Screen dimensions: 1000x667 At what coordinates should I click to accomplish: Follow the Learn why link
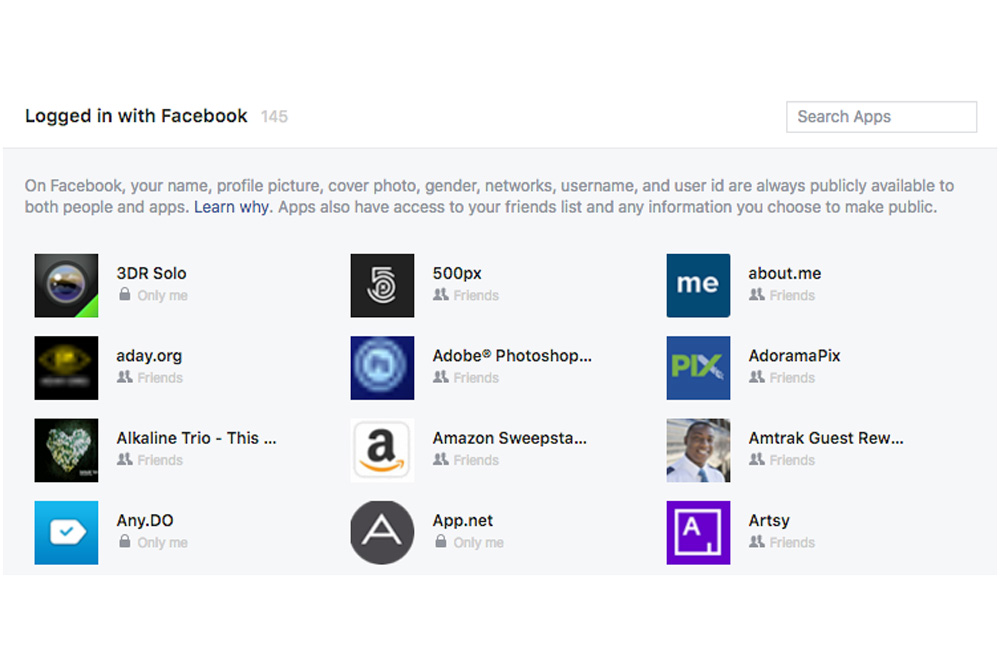tap(231, 208)
